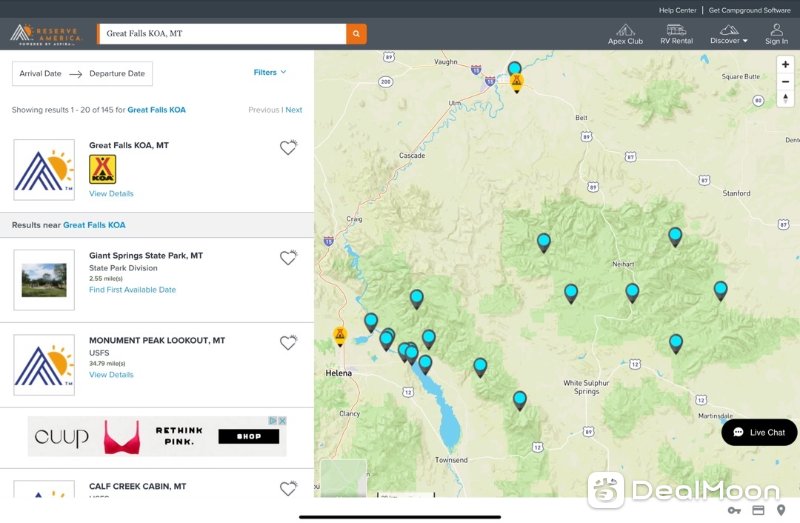This screenshot has height=523, width=800.
Task: Click the key password icon in bottom bar
Action: pos(734,510)
